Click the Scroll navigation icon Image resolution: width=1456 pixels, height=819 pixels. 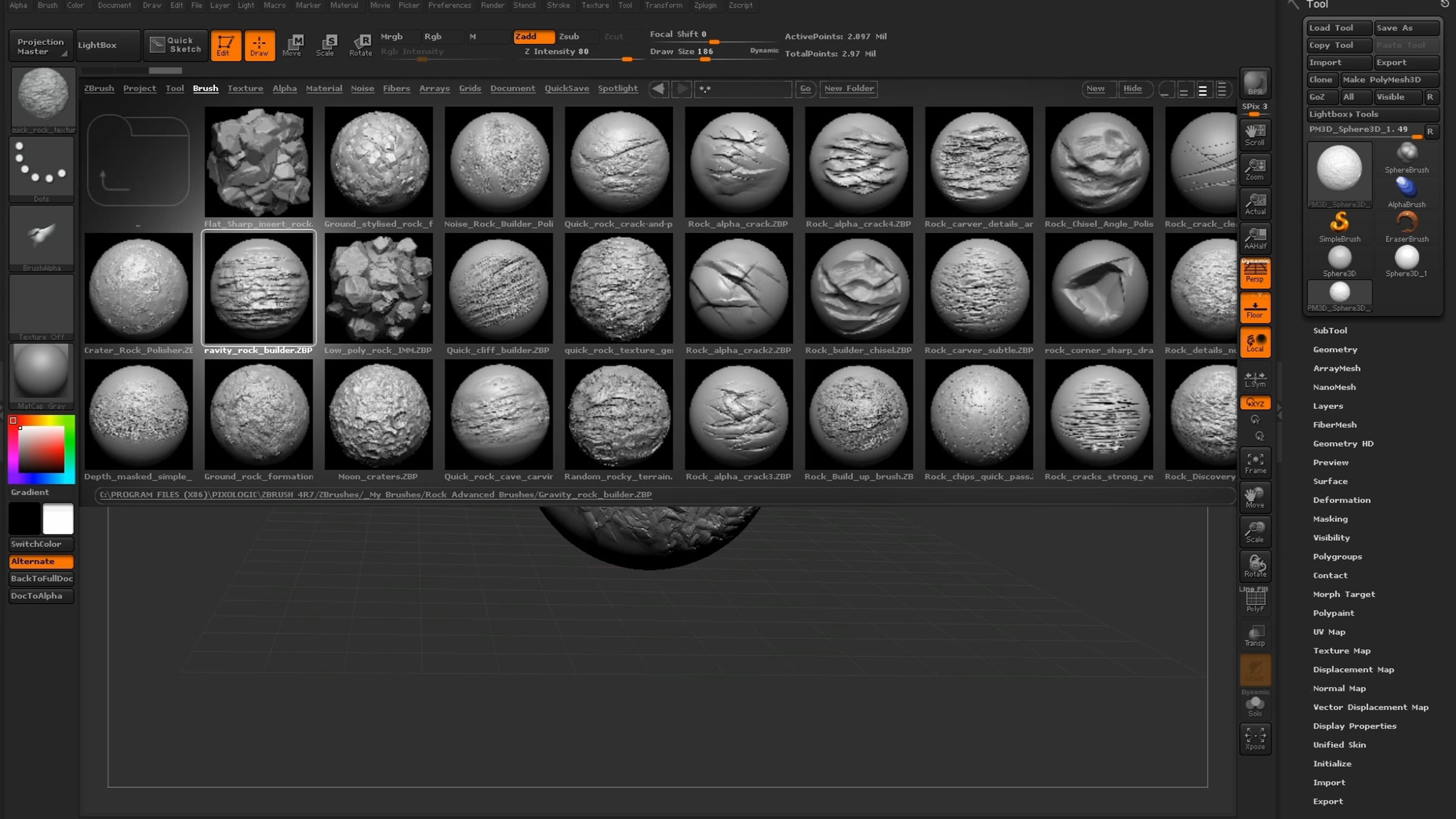(1255, 135)
